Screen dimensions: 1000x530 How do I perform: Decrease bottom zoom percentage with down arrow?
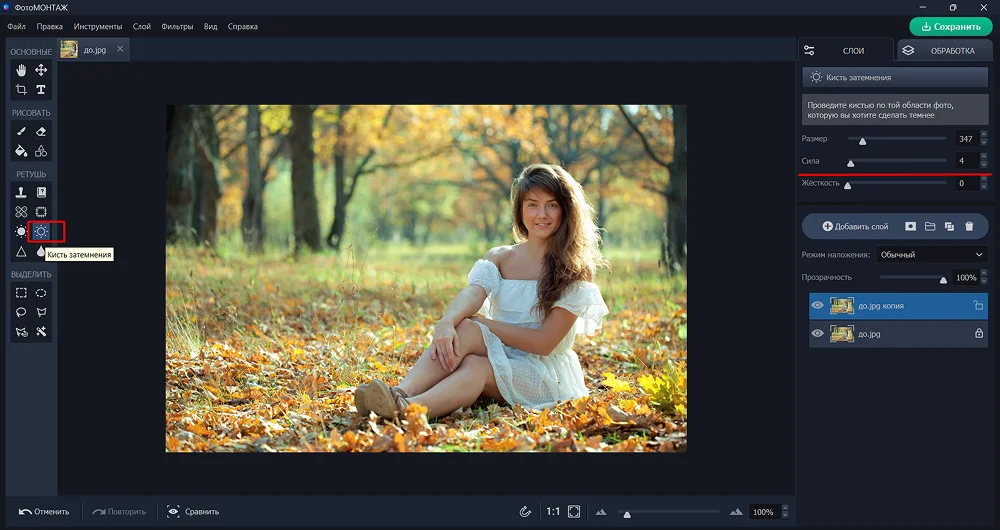(x=785, y=515)
